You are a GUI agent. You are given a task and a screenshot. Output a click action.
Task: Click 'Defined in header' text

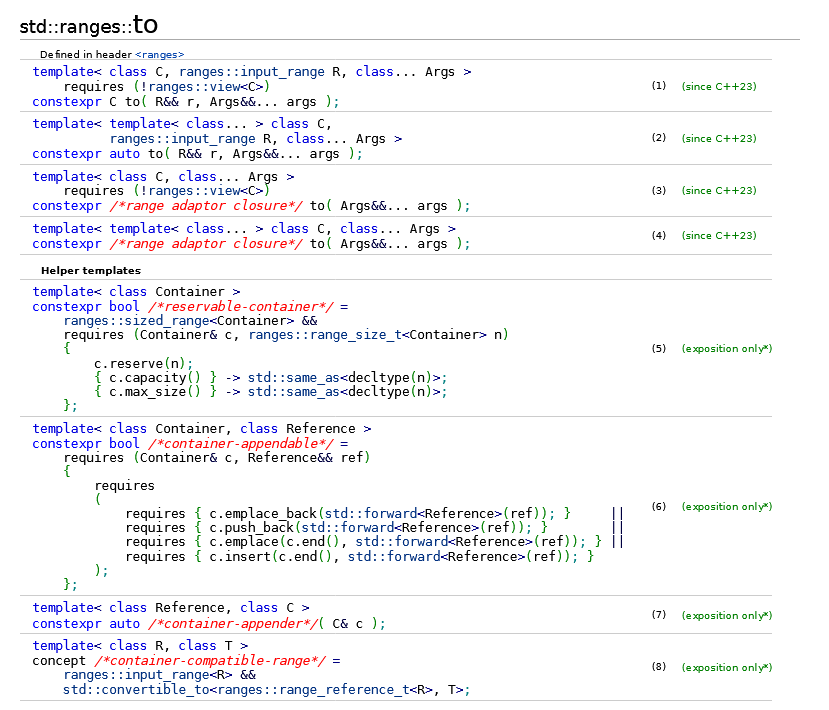click(86, 54)
